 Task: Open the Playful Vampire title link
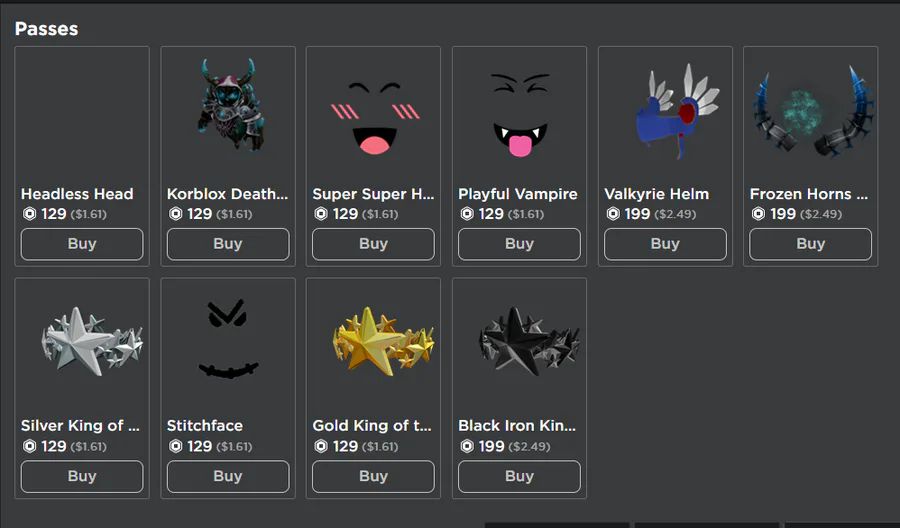click(x=518, y=194)
